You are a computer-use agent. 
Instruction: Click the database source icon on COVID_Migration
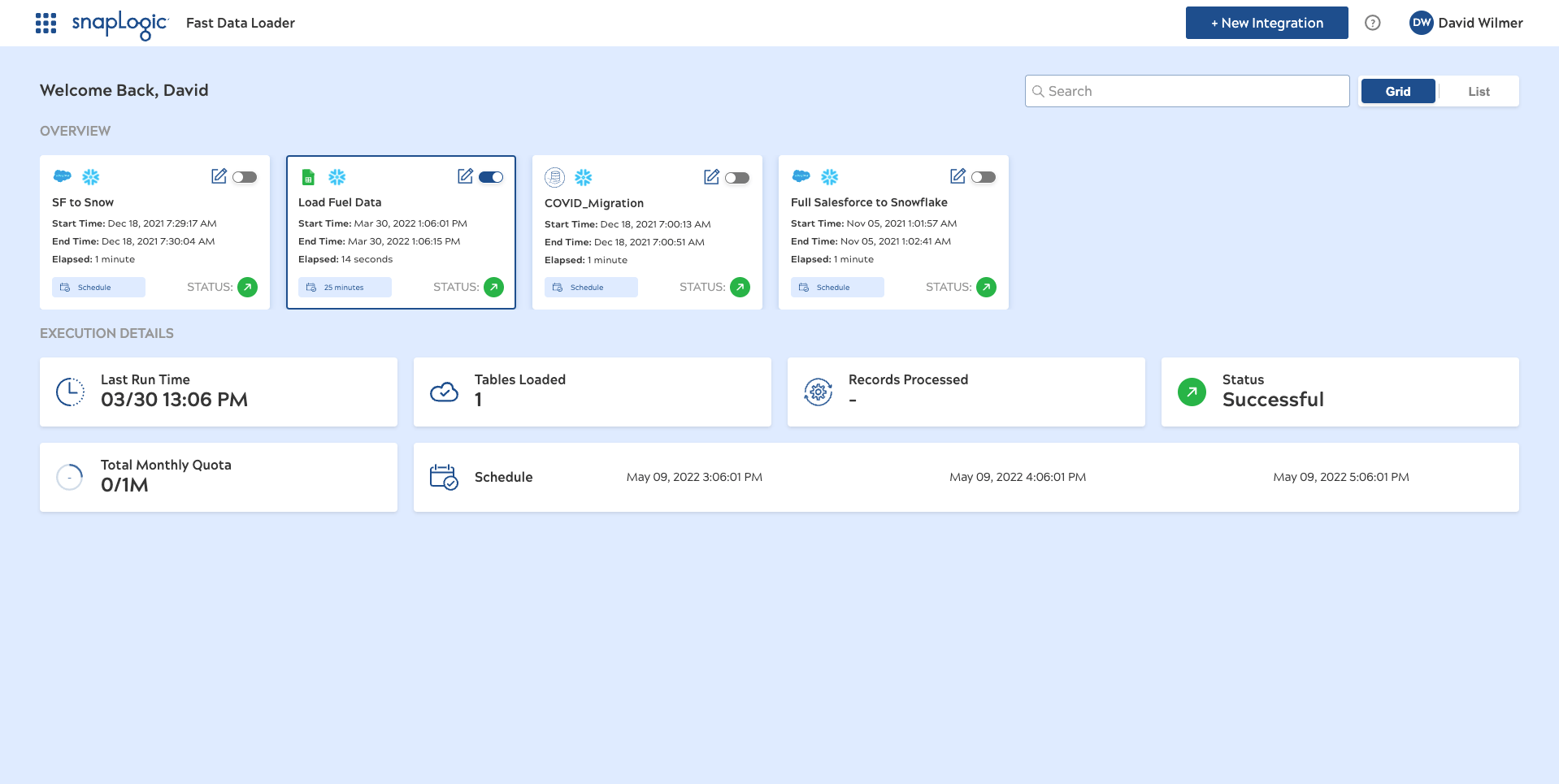click(554, 177)
